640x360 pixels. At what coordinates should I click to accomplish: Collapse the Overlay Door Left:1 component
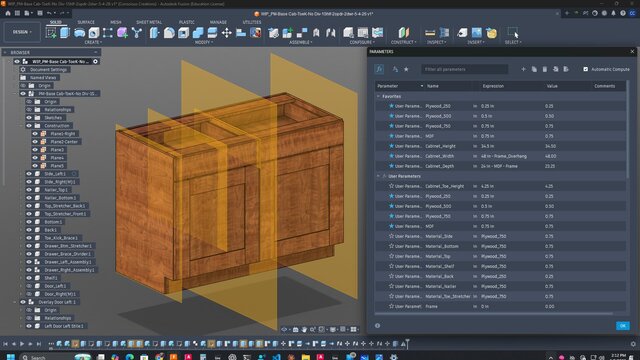[x=15, y=302]
